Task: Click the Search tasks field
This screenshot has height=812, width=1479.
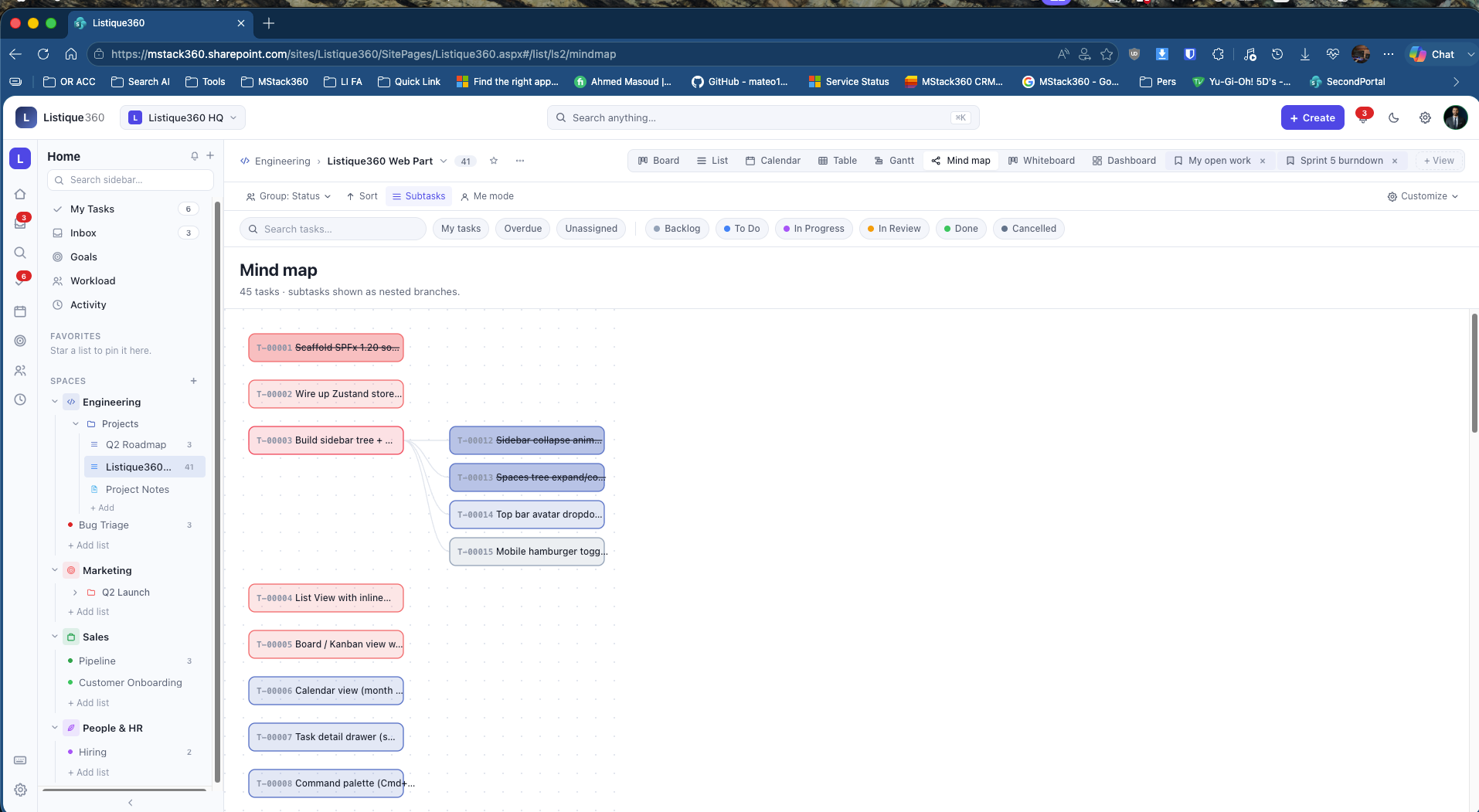Action: pyautogui.click(x=333, y=229)
